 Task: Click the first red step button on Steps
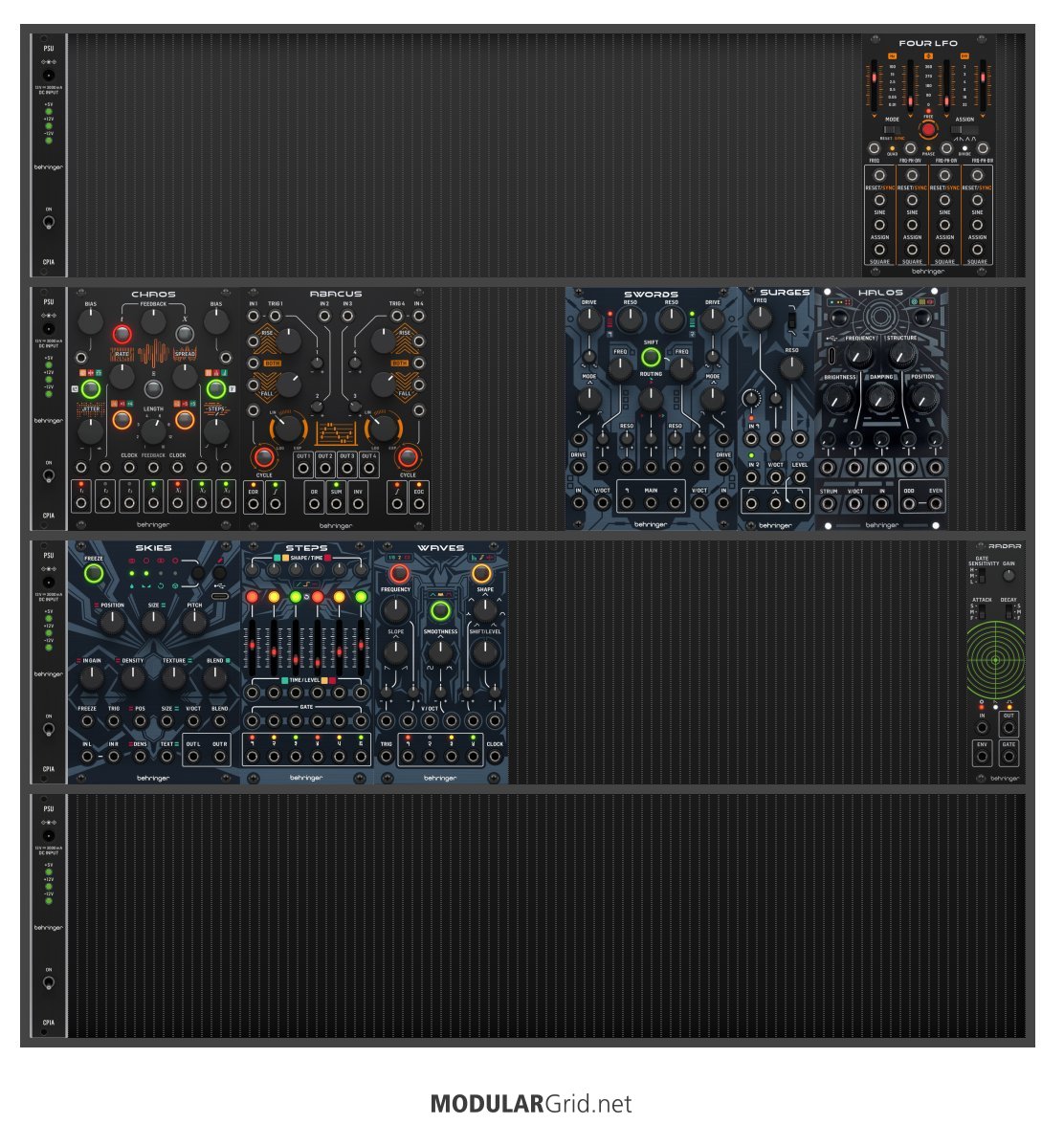(x=253, y=596)
